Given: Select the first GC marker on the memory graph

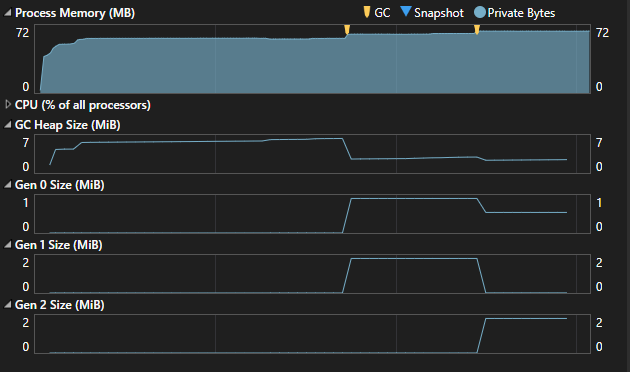Looking at the screenshot, I should click(x=347, y=30).
